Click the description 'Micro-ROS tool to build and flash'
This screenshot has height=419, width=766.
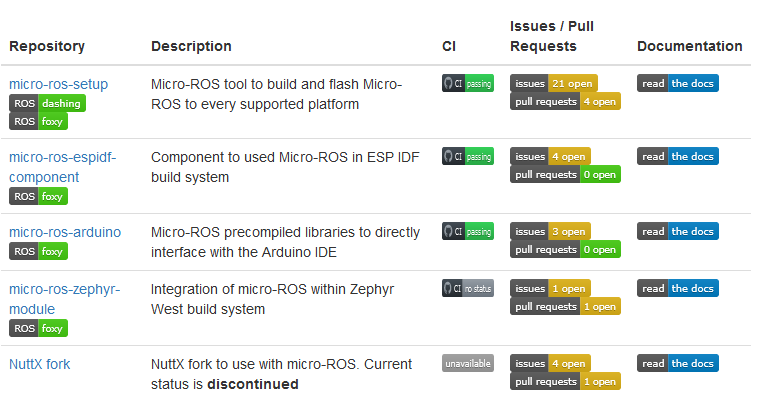coord(277,94)
